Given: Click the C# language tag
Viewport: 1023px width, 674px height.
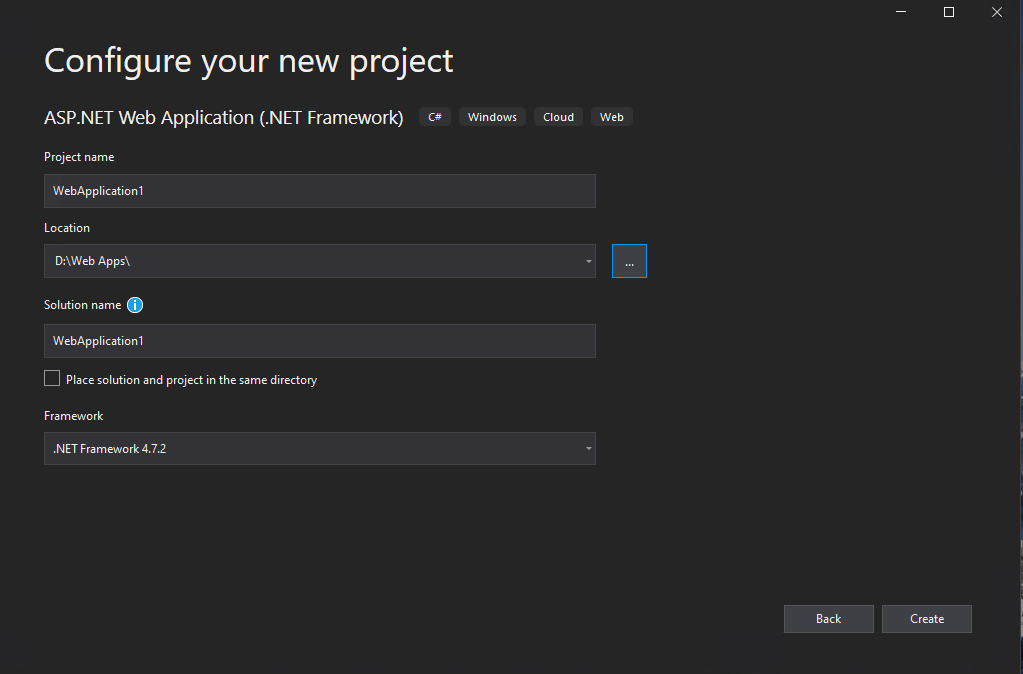Looking at the screenshot, I should tap(435, 117).
